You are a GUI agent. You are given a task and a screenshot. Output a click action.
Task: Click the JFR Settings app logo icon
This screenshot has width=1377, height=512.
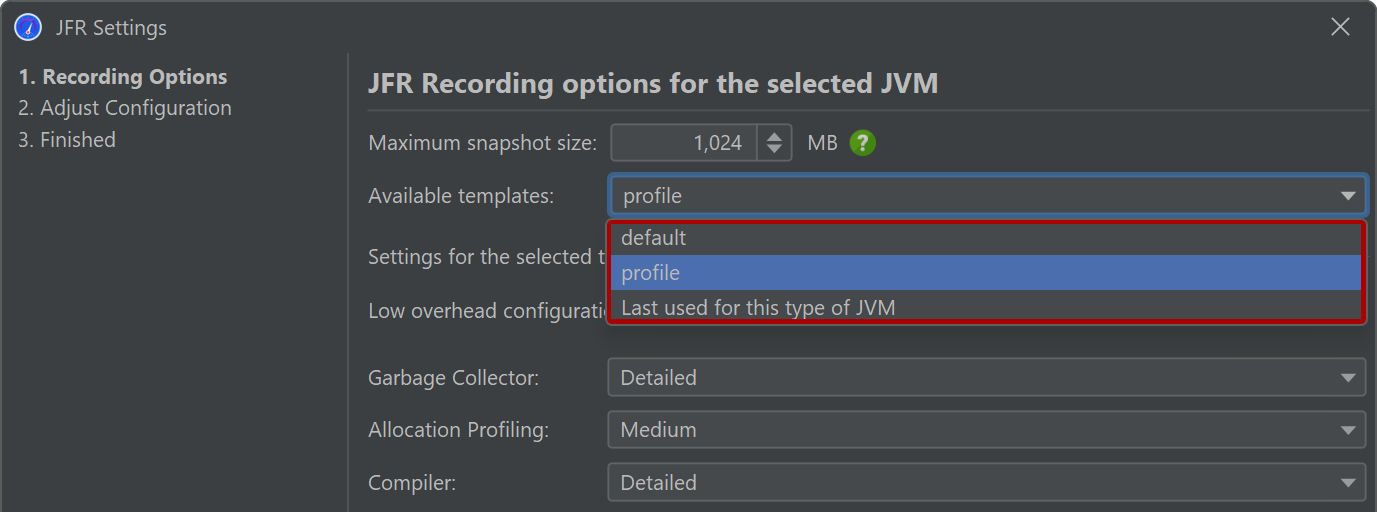[x=28, y=27]
